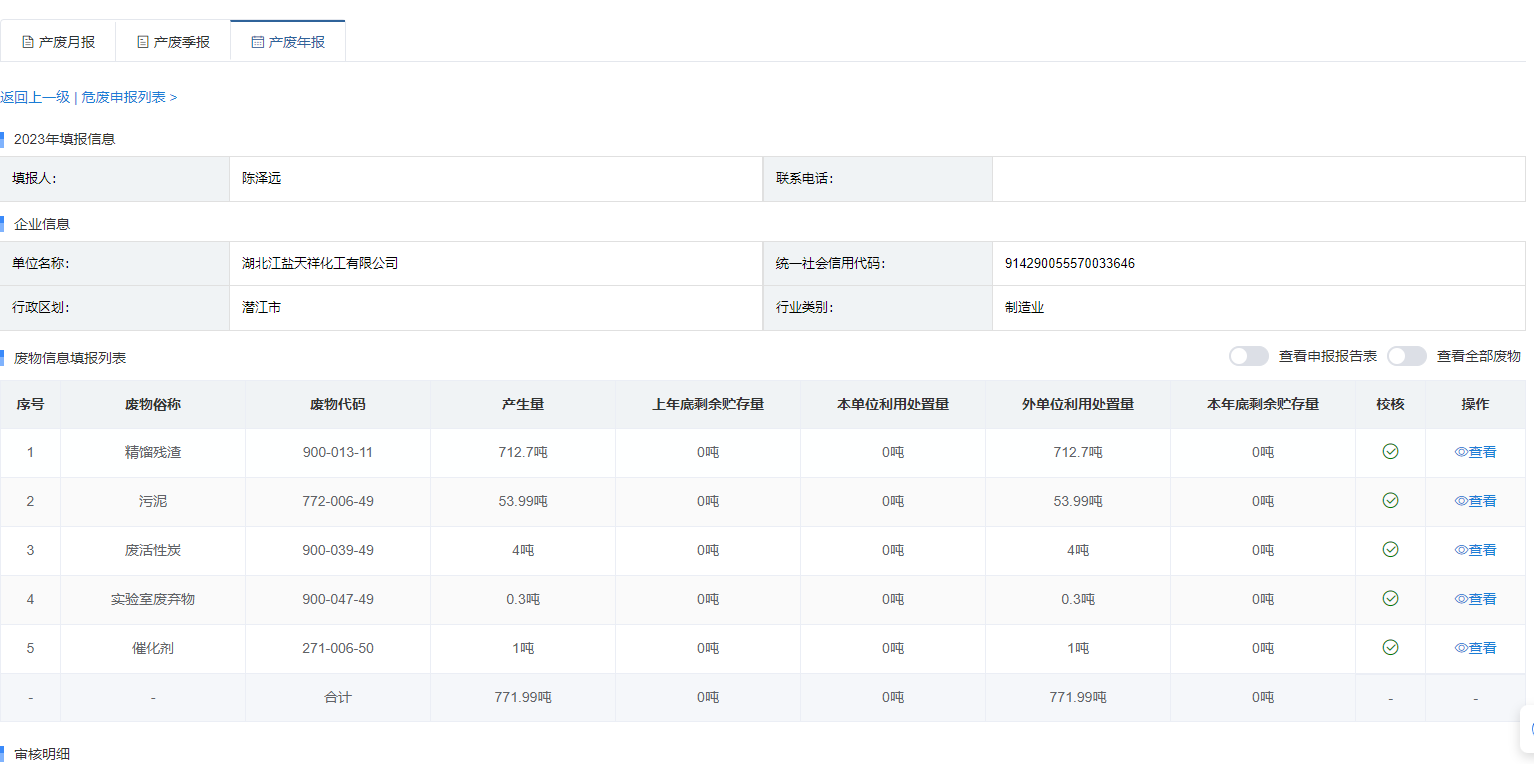Open the 产废月报 tab

[58, 42]
